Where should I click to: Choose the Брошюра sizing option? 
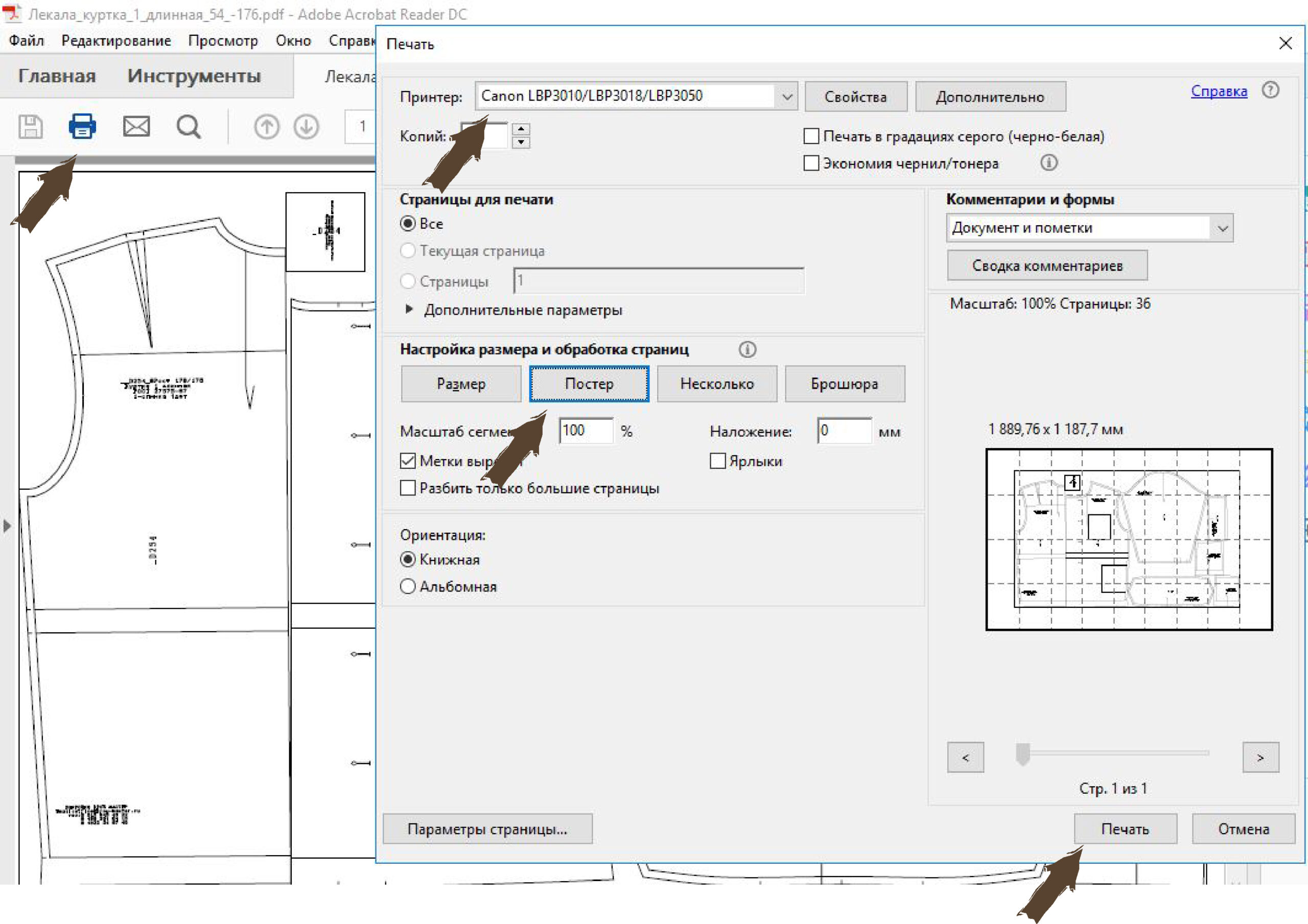click(x=845, y=384)
